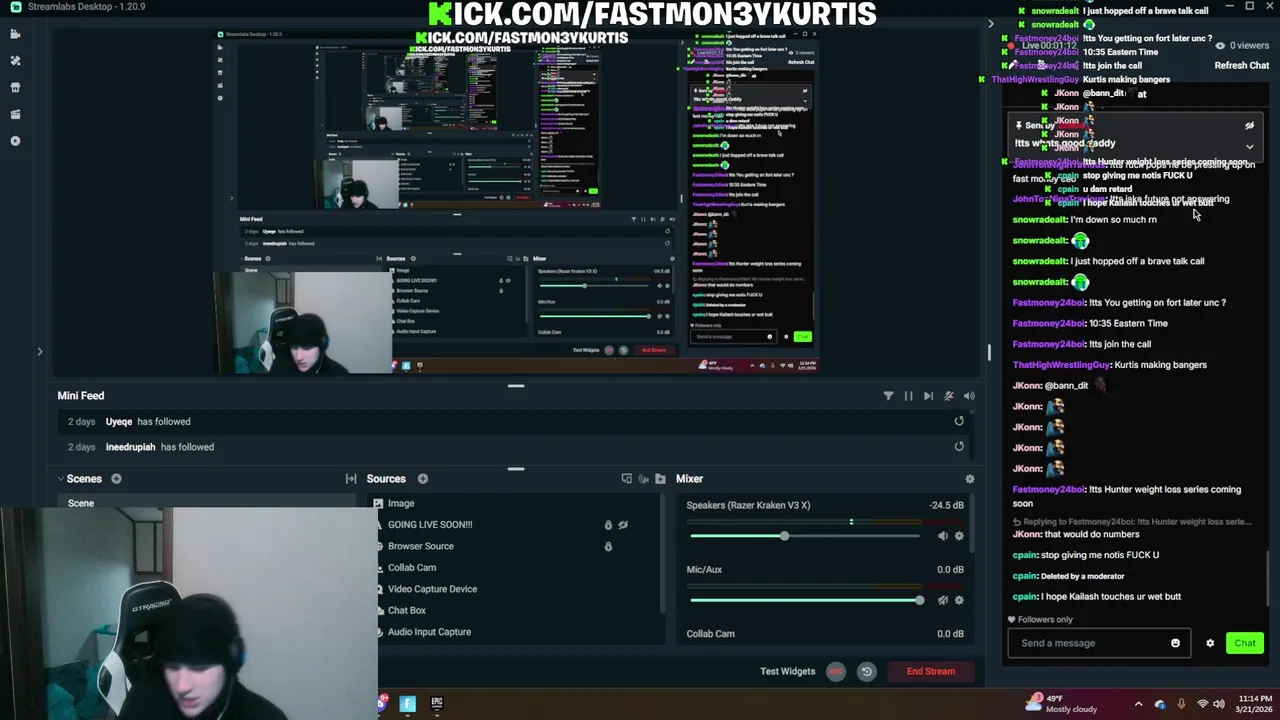Click the Epic Games taskbar icon
The image size is (1280, 720).
coord(437,703)
